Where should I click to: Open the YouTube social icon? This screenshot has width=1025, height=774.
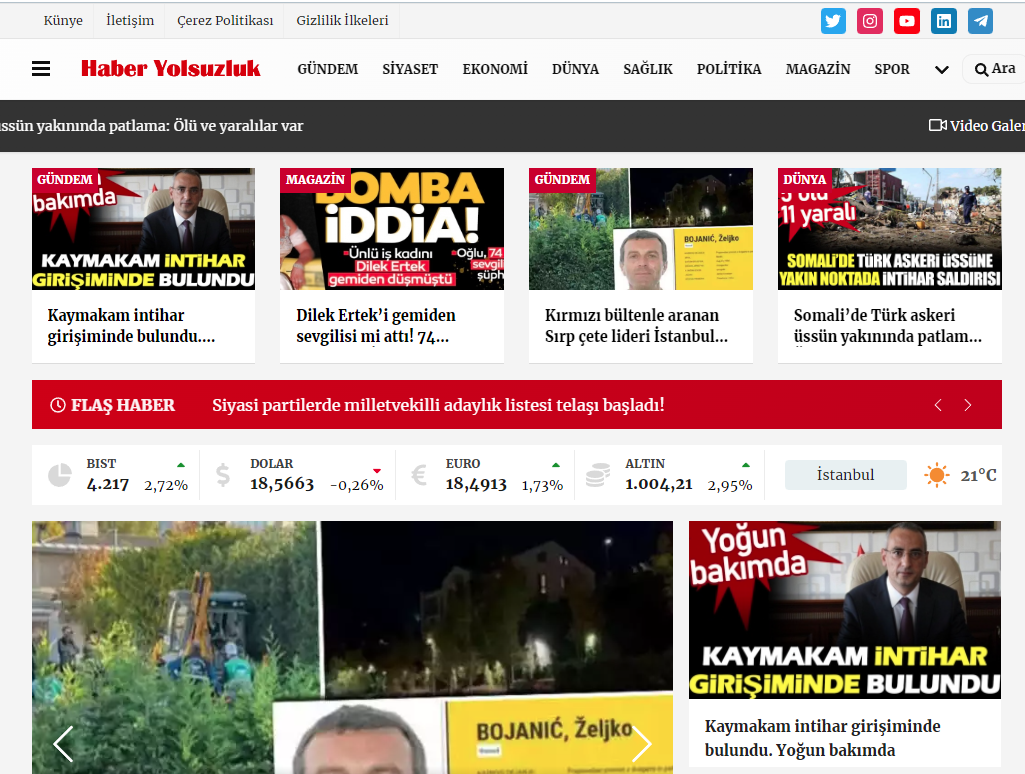tap(907, 21)
